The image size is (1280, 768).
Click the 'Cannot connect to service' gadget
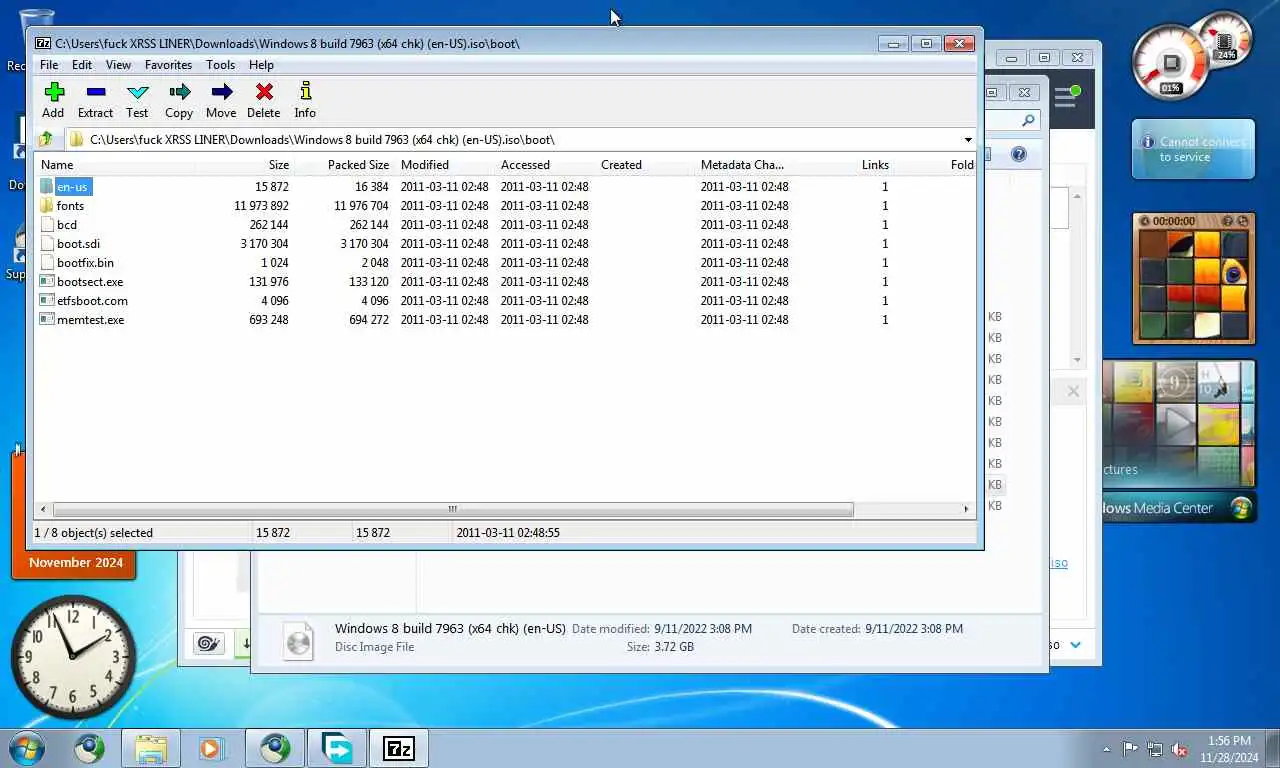[x=1193, y=150]
